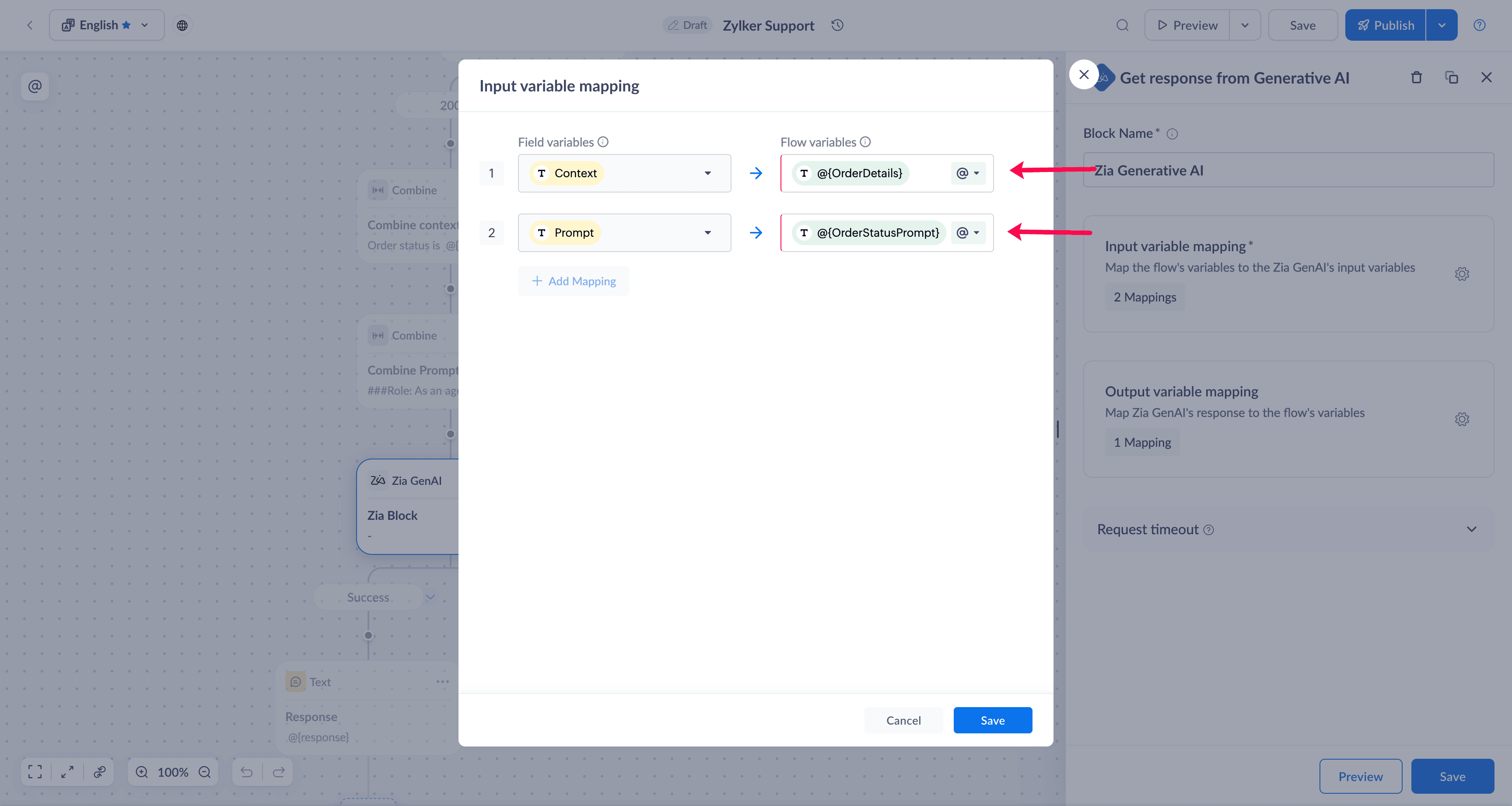Expand the Success branch chevron
The image size is (1512, 806).
click(430, 597)
